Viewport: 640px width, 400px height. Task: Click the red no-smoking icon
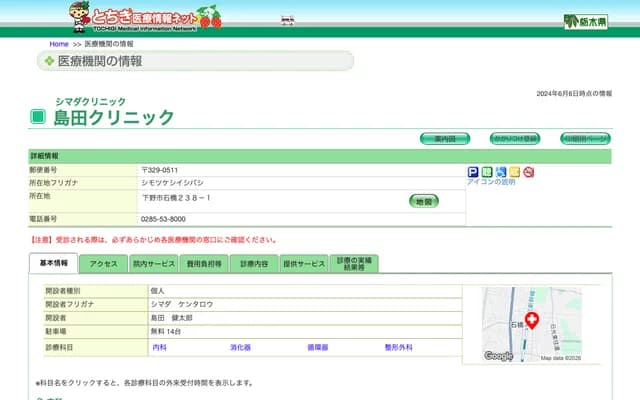[528, 172]
